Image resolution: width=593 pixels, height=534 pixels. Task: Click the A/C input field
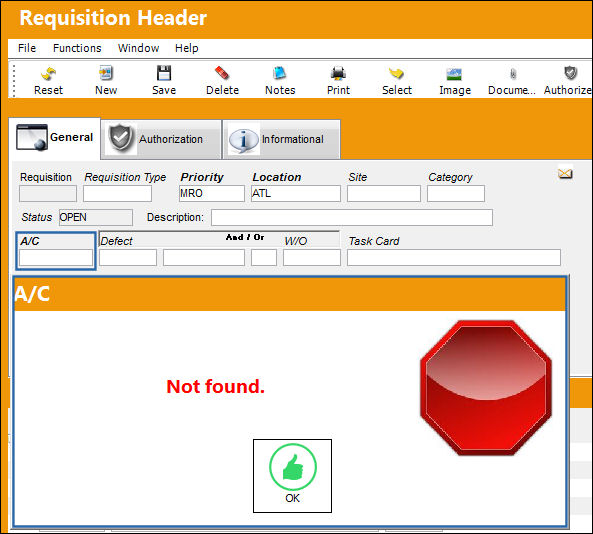click(x=56, y=258)
